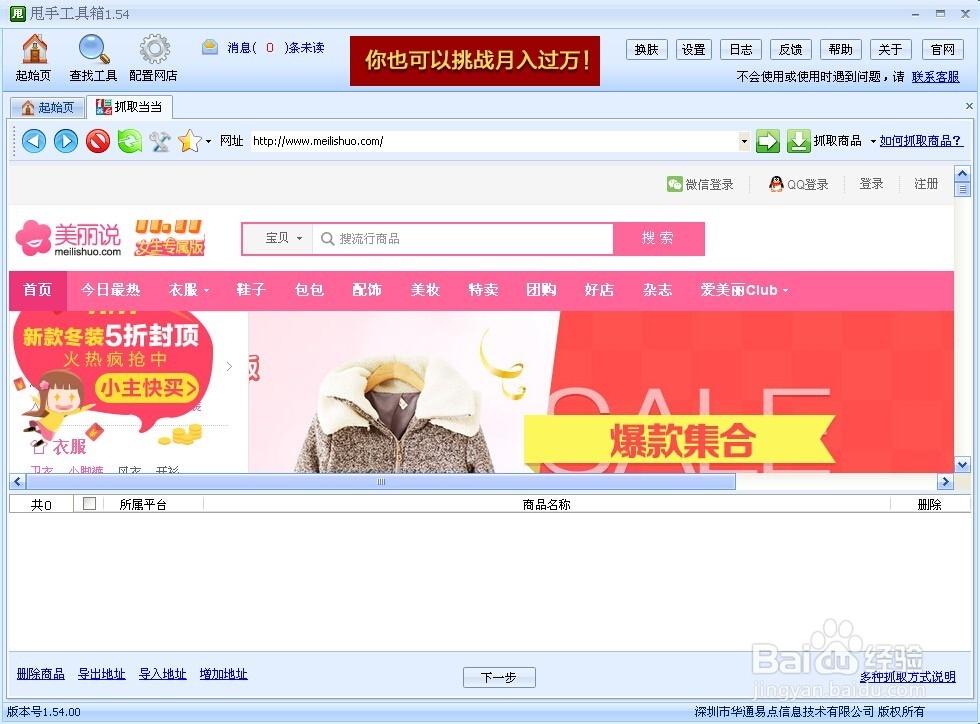Open URL history dropdown arrow
The width and height of the screenshot is (980, 724).
click(x=744, y=140)
